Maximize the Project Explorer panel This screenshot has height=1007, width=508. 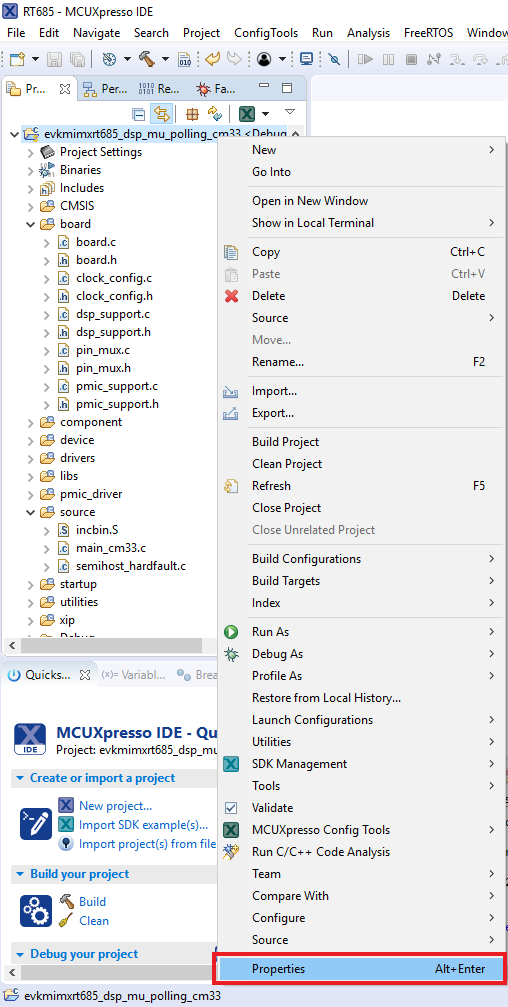(x=286, y=87)
